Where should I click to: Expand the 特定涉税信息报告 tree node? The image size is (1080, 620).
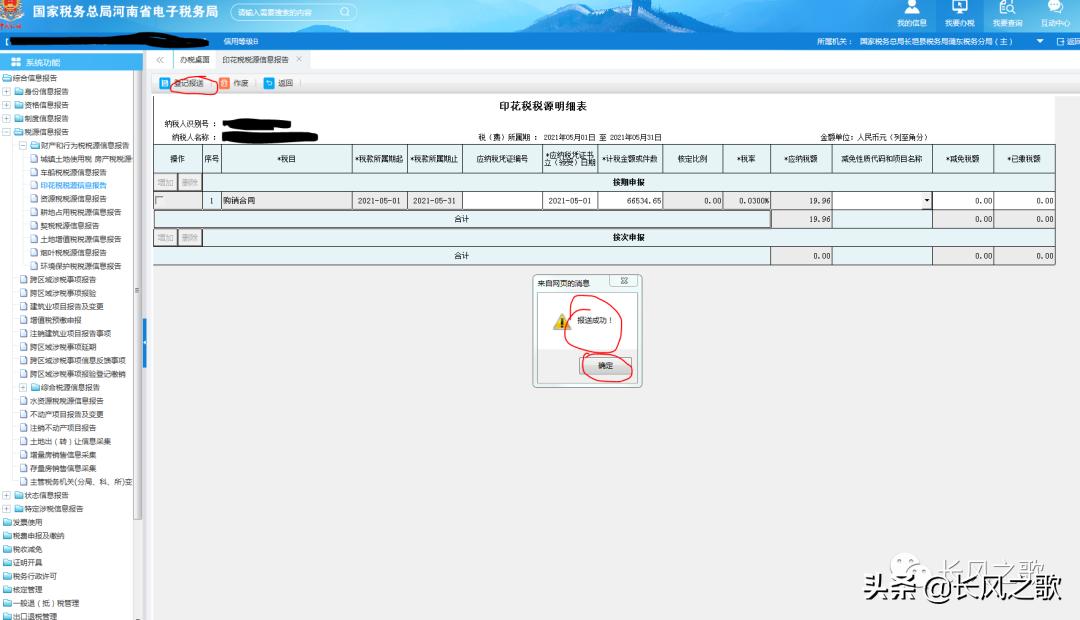6,508
